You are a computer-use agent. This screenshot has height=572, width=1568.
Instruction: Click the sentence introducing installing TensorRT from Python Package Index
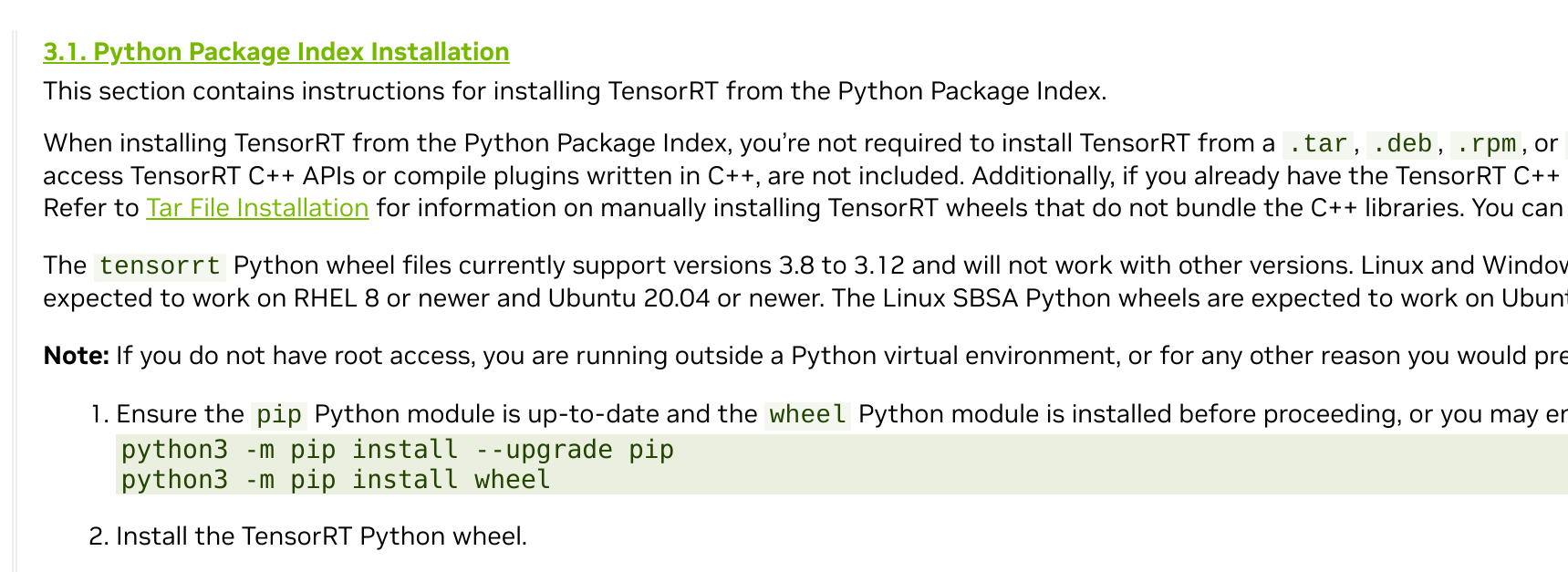[x=575, y=91]
